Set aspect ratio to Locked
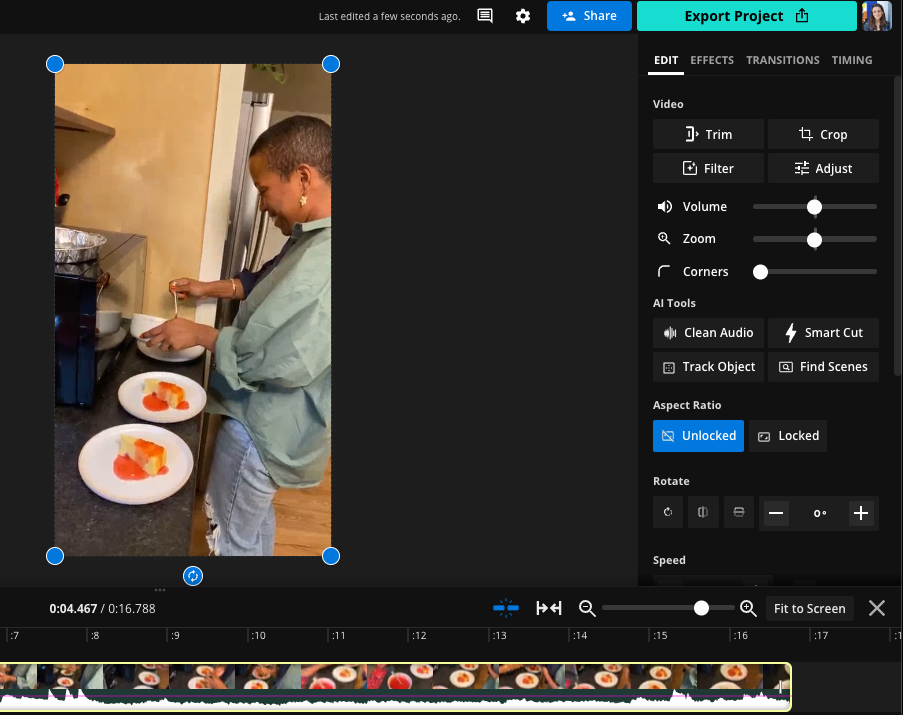The image size is (903, 715). (x=788, y=436)
